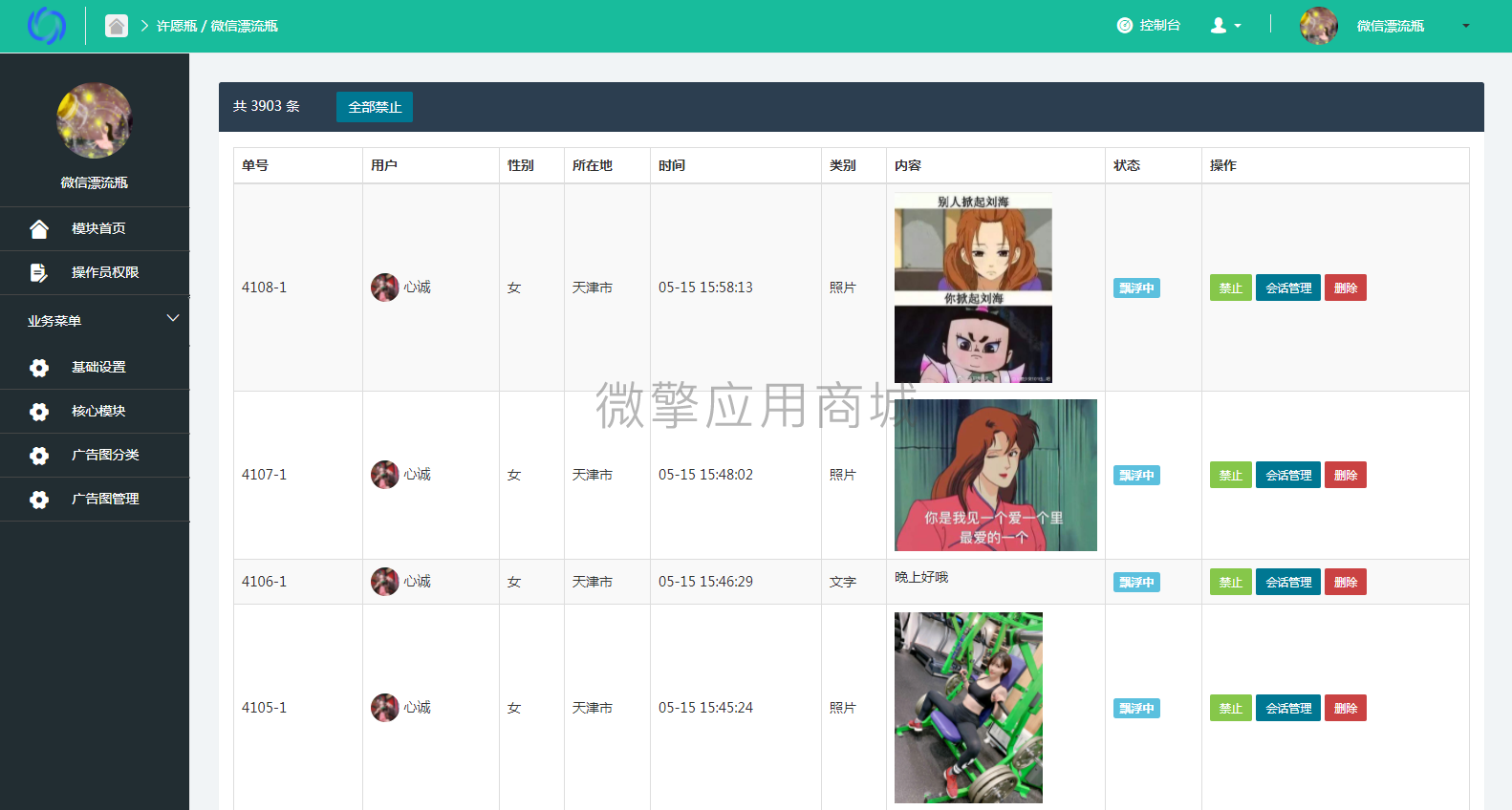Open the gym photo of record 4105-1
1512x810 pixels.
point(968,708)
